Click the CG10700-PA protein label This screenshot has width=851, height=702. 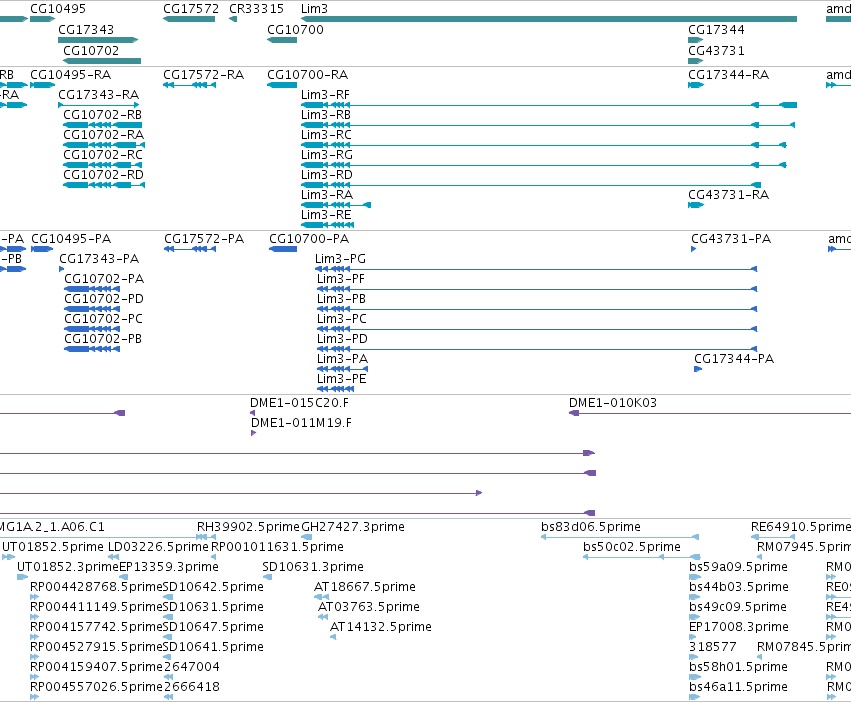coord(309,239)
